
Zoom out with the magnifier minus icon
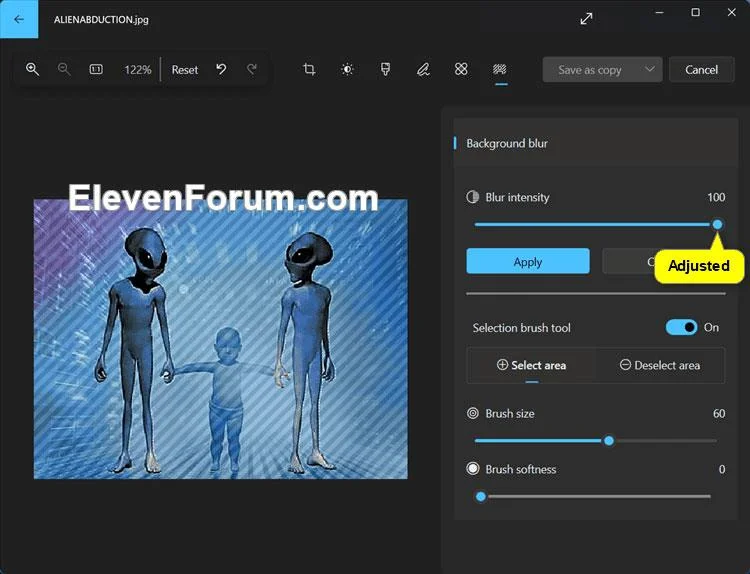64,69
